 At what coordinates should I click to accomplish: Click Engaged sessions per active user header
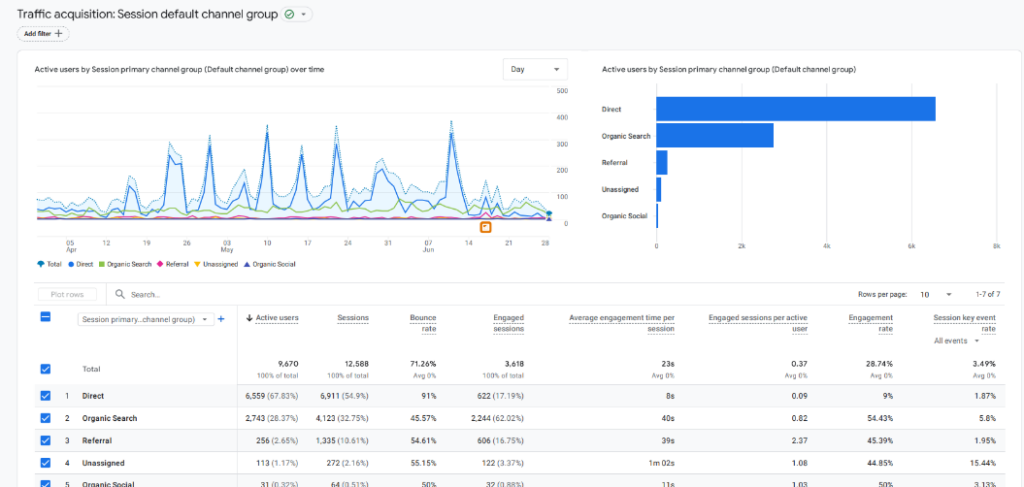[x=758, y=323]
